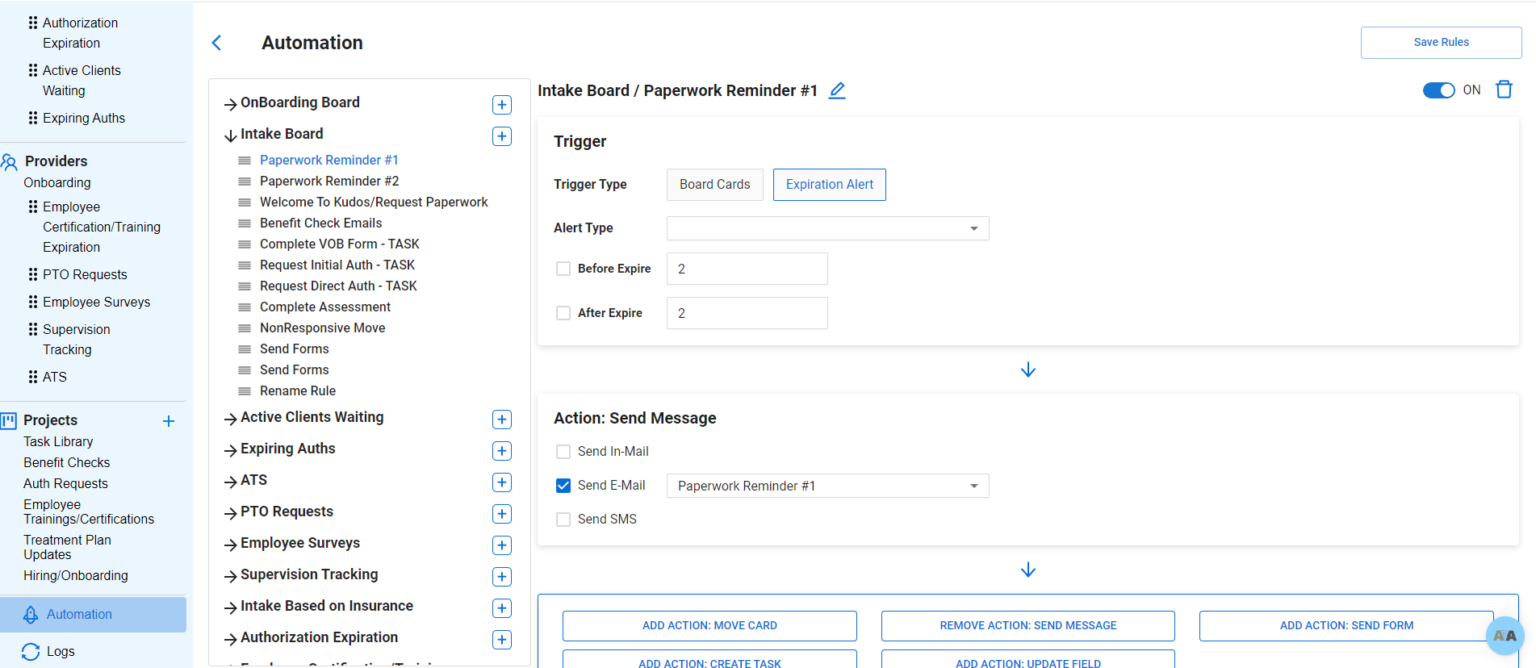Viewport: 1536px width, 668px height.
Task: Rename the rule using the pencil edit icon
Action: coord(837,90)
